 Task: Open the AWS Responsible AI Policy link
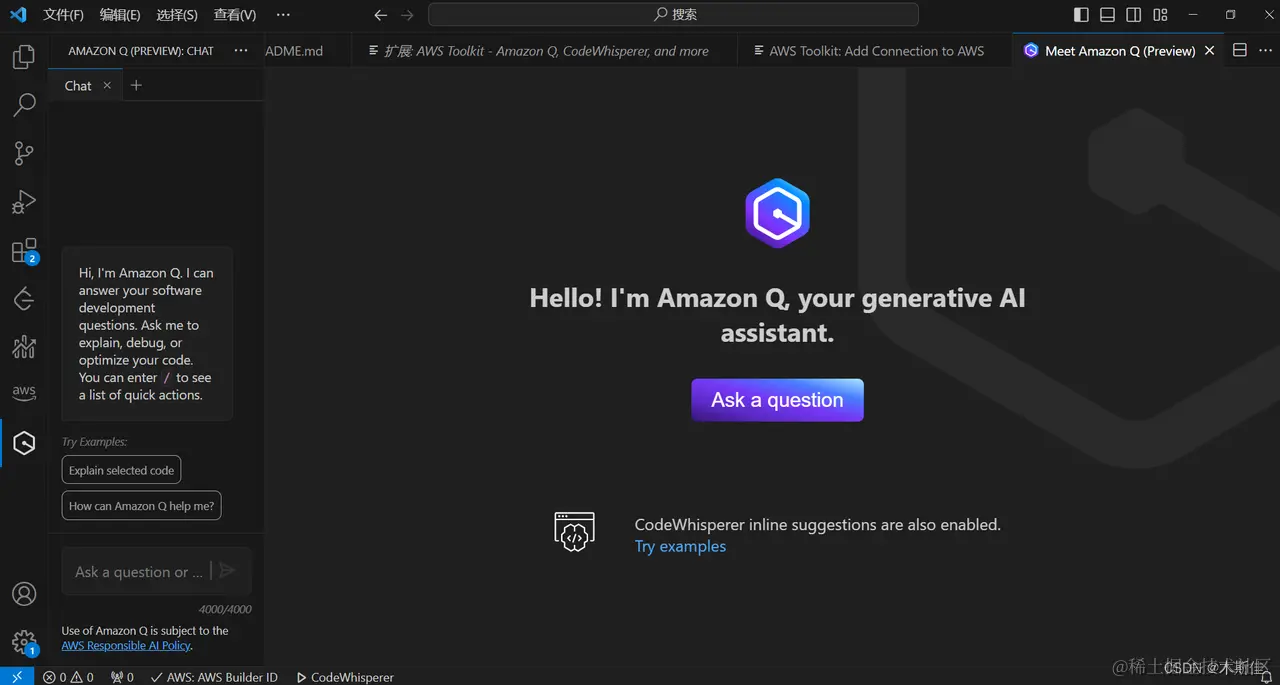click(x=126, y=645)
